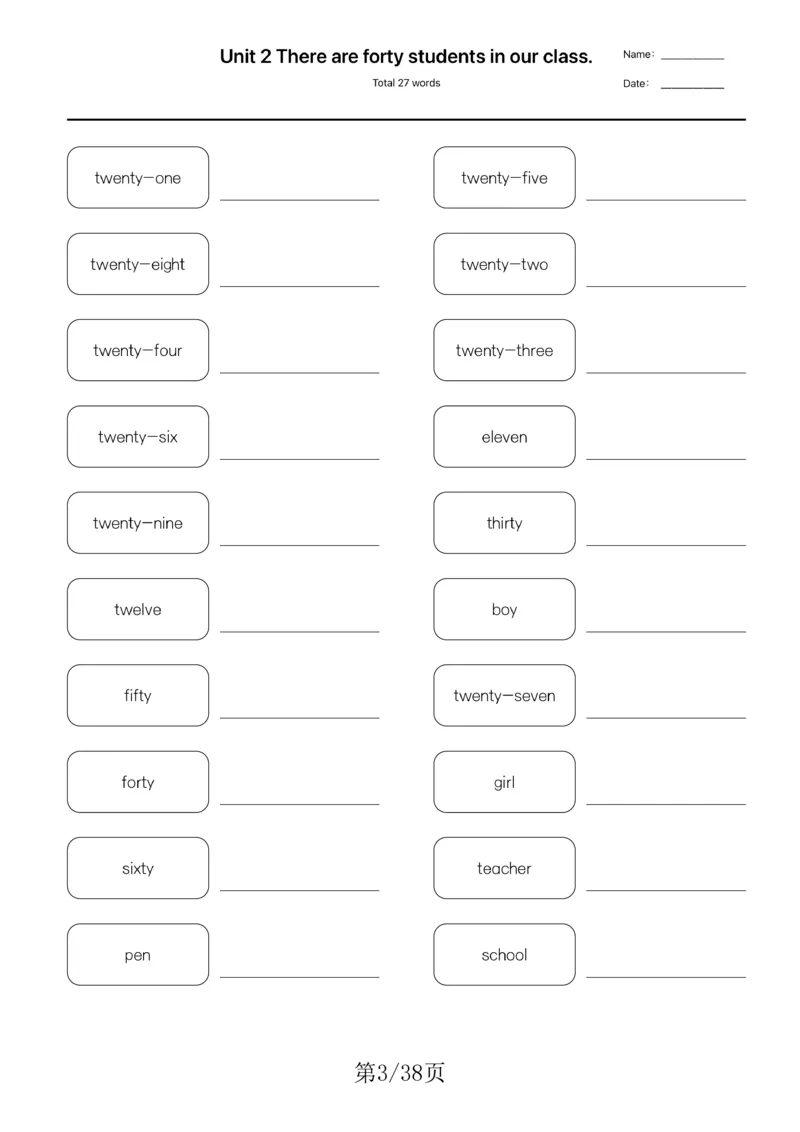Click the twelve word box

coord(138,609)
